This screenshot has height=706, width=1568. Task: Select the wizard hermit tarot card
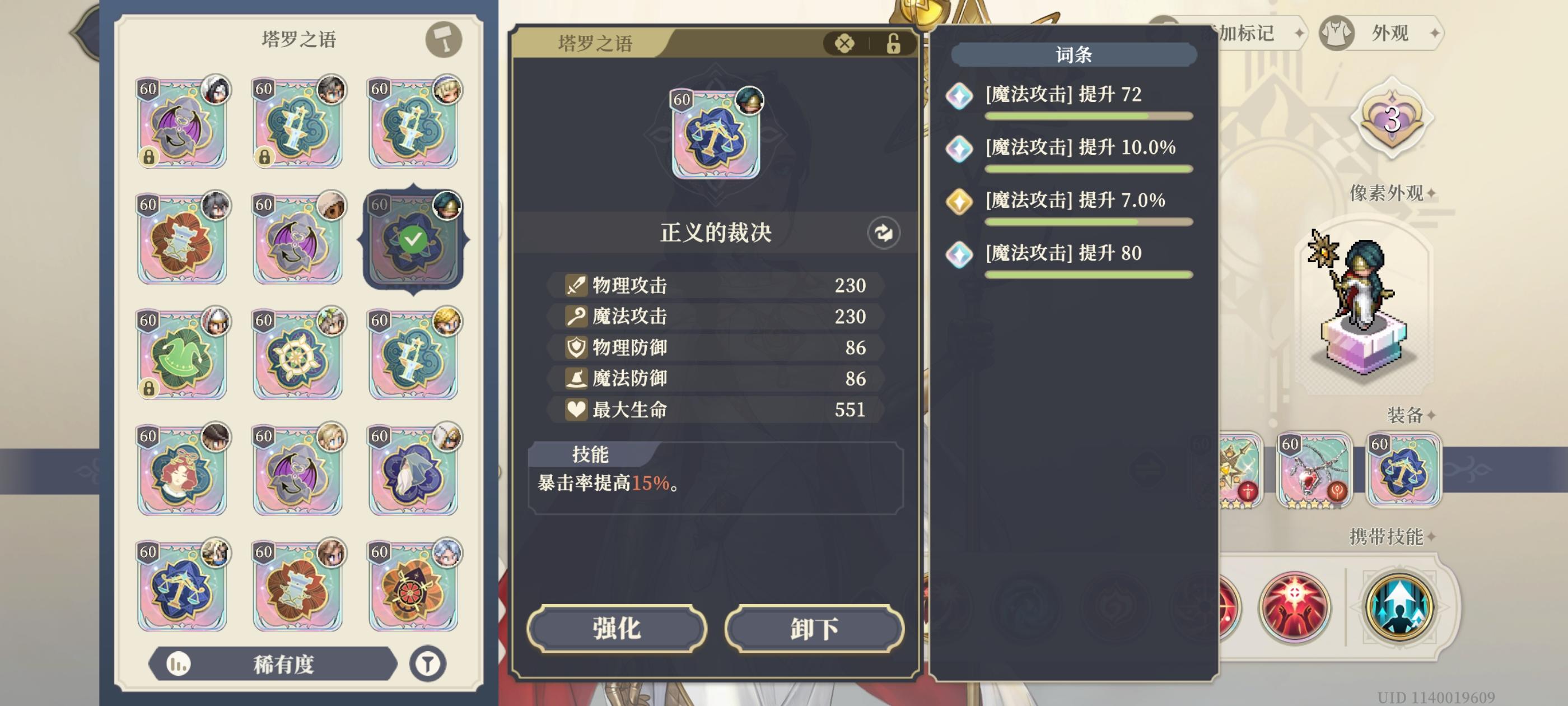click(x=413, y=470)
